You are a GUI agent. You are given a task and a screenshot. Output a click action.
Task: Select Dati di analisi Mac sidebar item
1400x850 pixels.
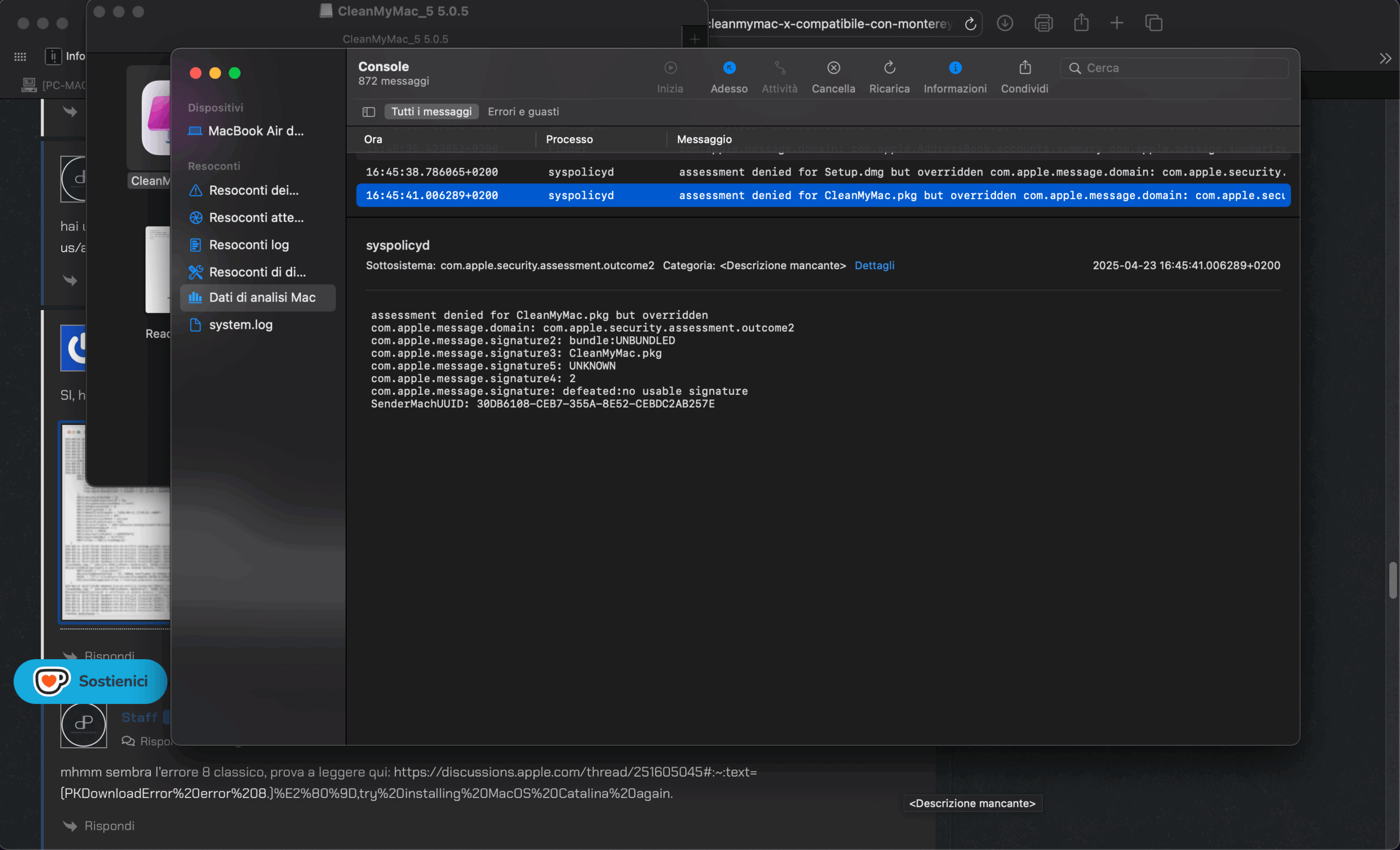click(258, 298)
